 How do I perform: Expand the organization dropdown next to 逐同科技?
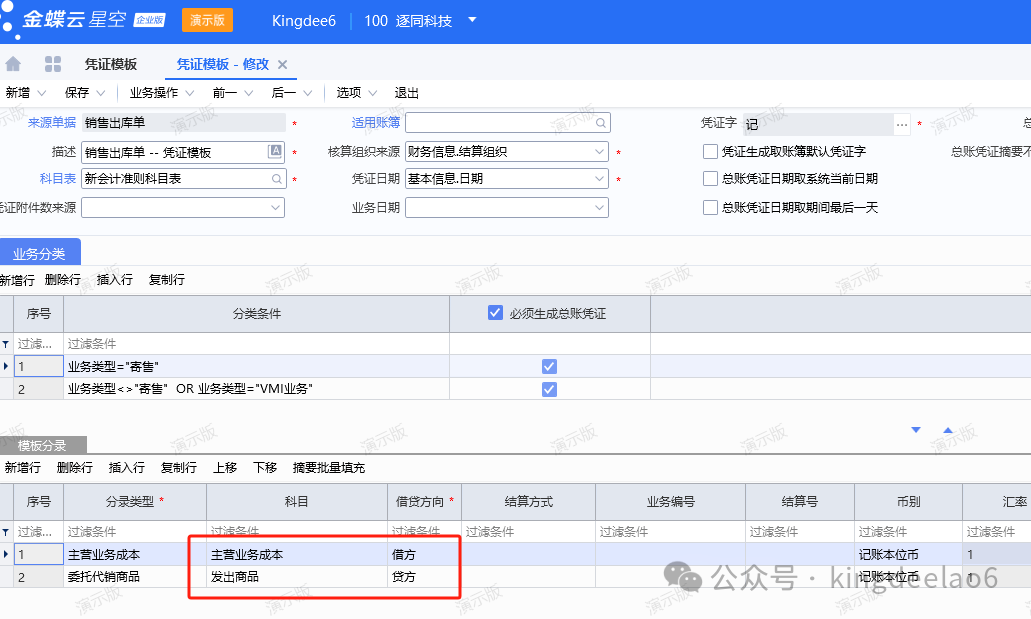click(472, 20)
